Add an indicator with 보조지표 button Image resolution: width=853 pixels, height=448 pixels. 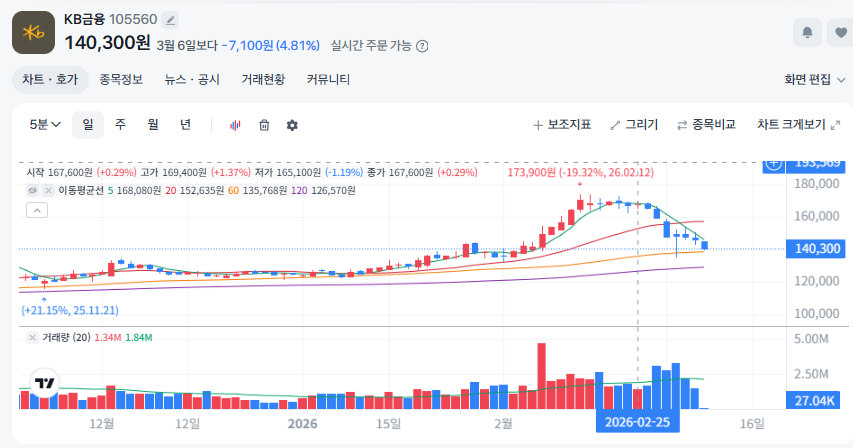pos(562,125)
